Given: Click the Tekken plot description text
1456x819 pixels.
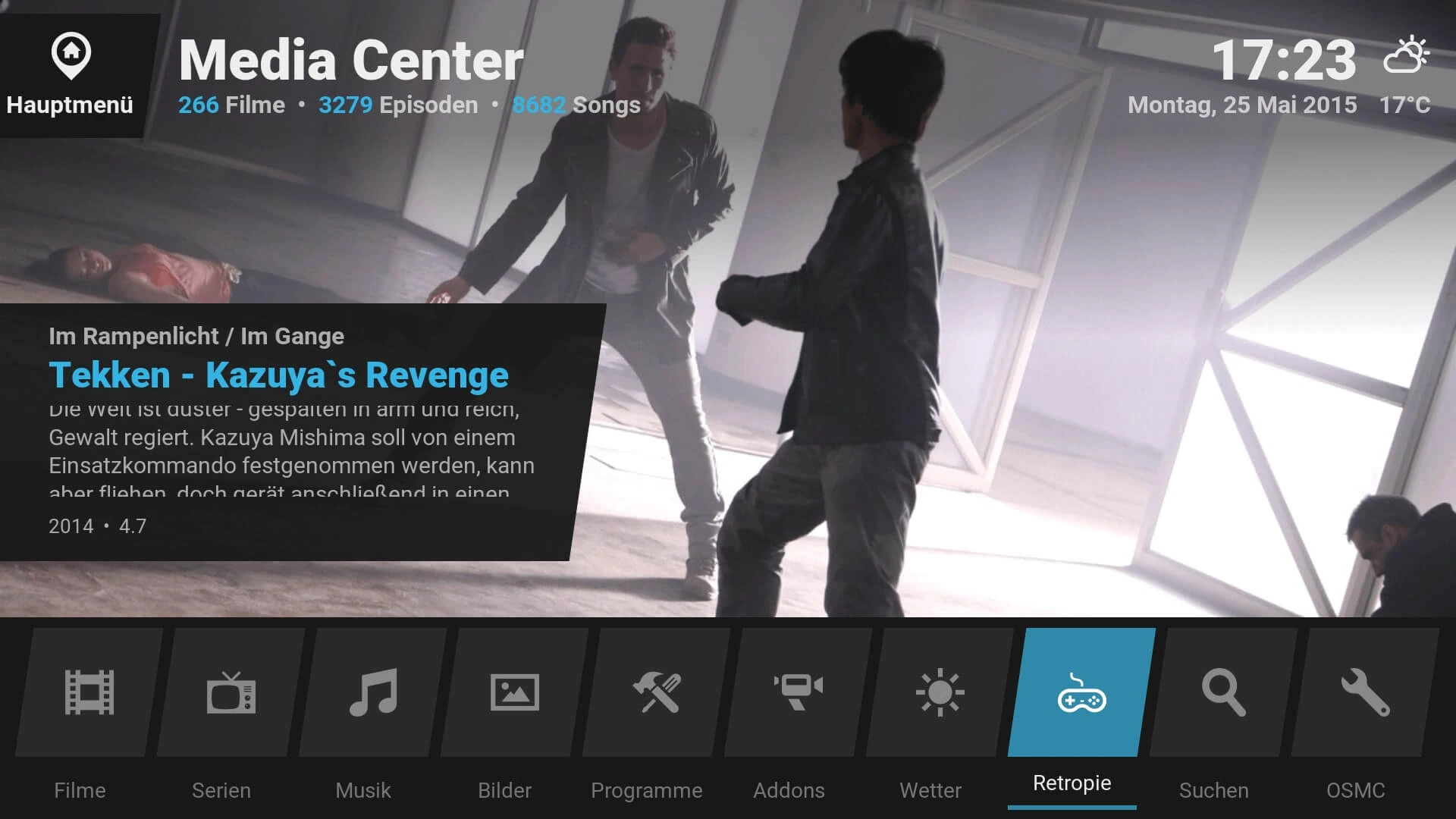Looking at the screenshot, I should coord(292,451).
